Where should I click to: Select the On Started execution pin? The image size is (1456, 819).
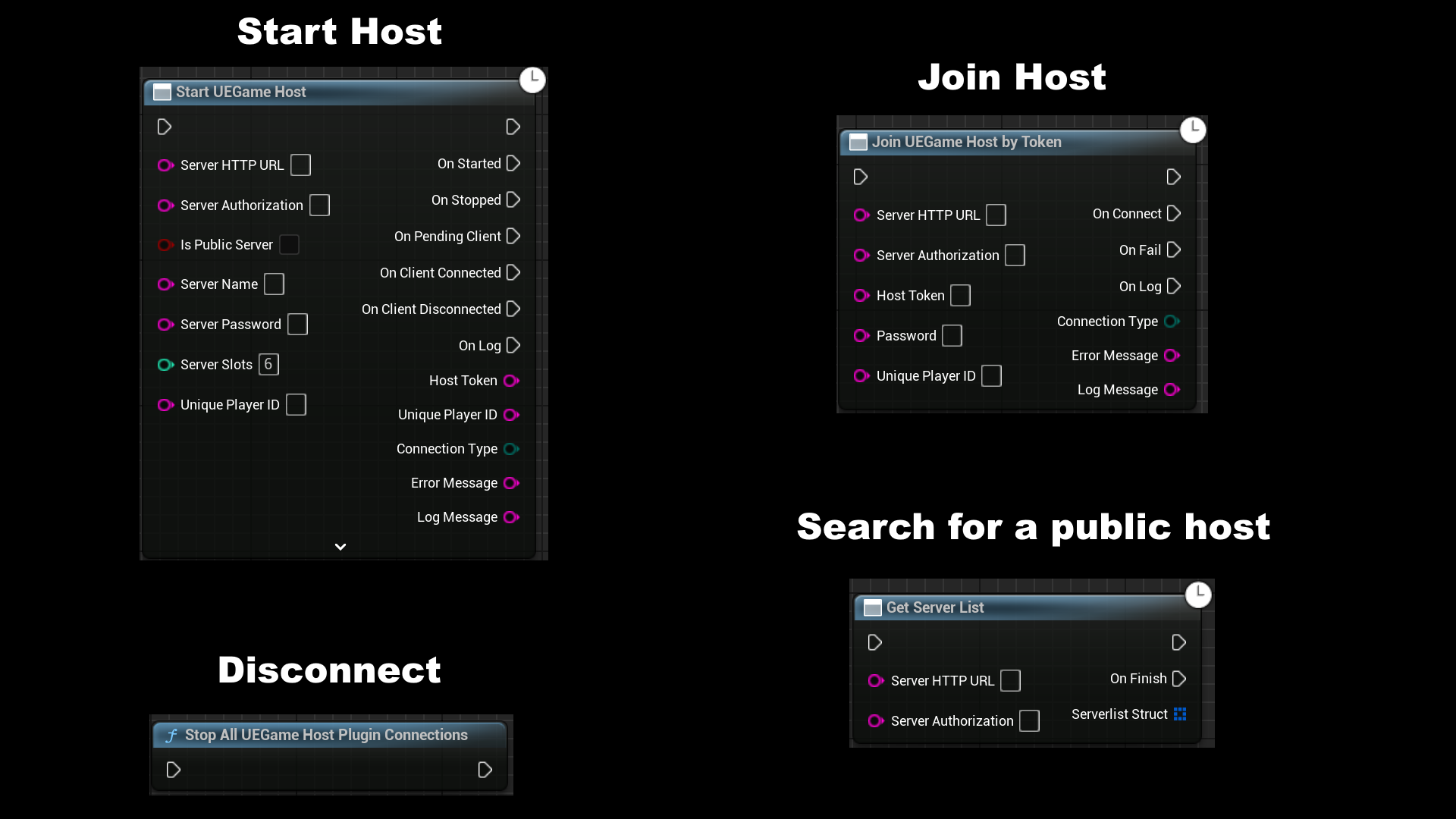pyautogui.click(x=512, y=163)
